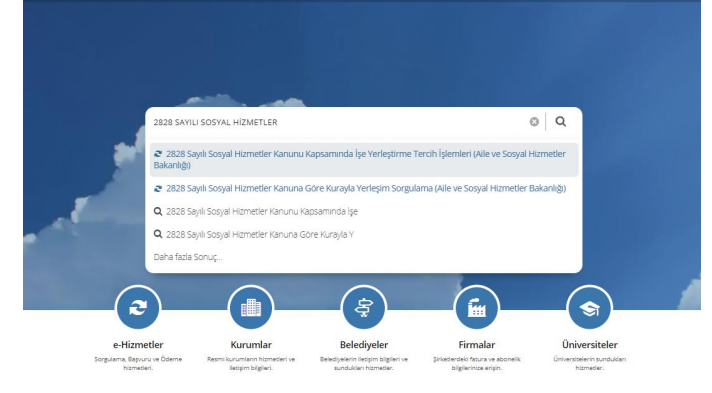Open the Kurayla Yerleşim Sorgulama suggestion
Viewport: 712px width, 393px height.
(x=364, y=188)
